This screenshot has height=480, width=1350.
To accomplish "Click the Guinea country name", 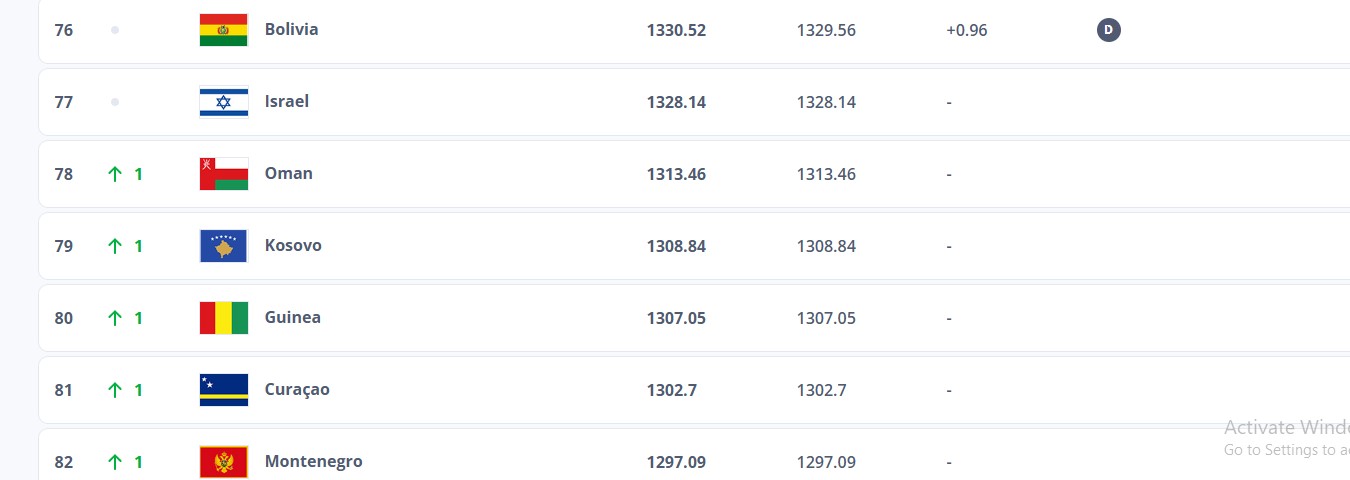I will pos(292,318).
